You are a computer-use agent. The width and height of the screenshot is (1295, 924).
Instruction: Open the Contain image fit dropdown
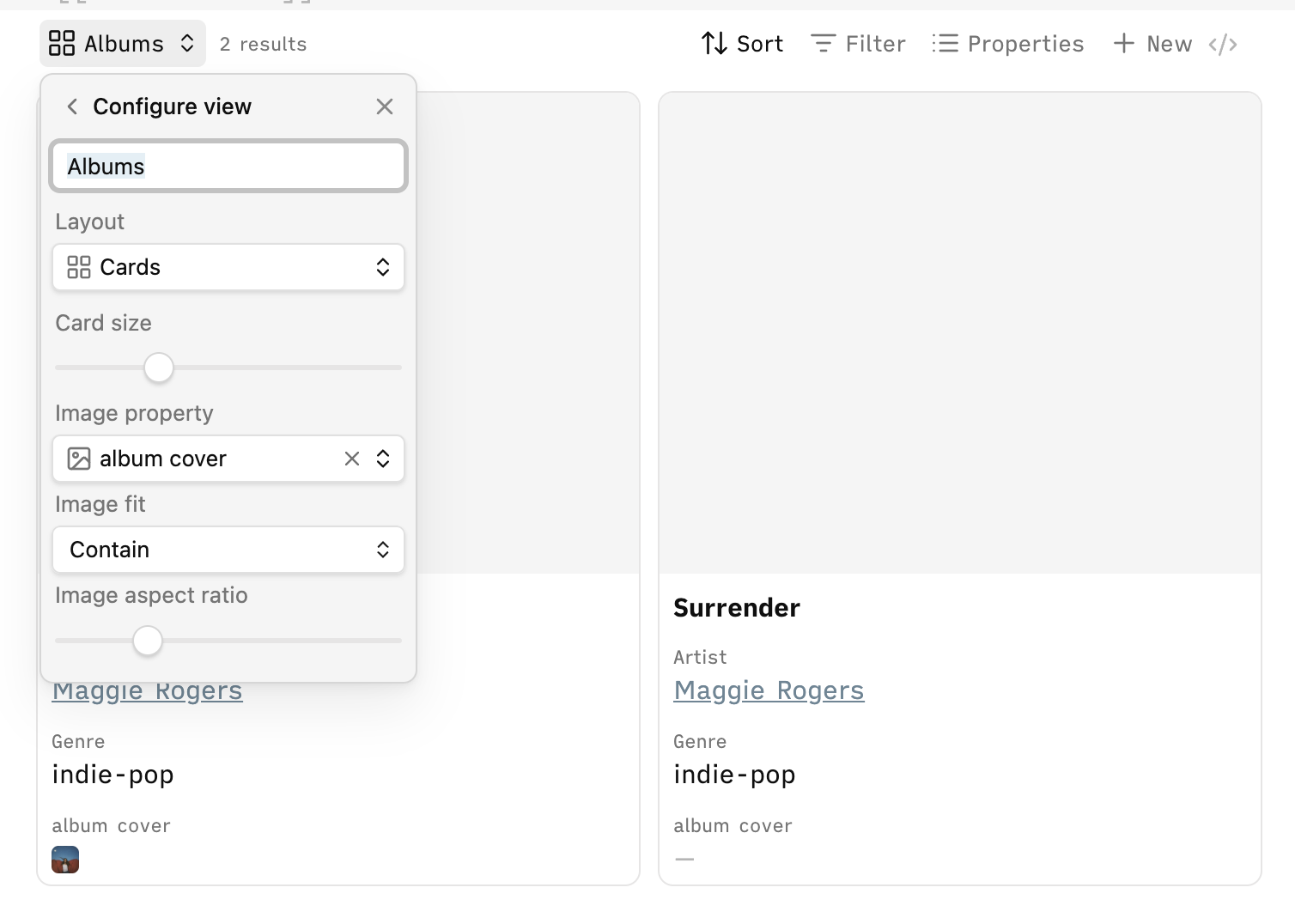pyautogui.click(x=228, y=550)
